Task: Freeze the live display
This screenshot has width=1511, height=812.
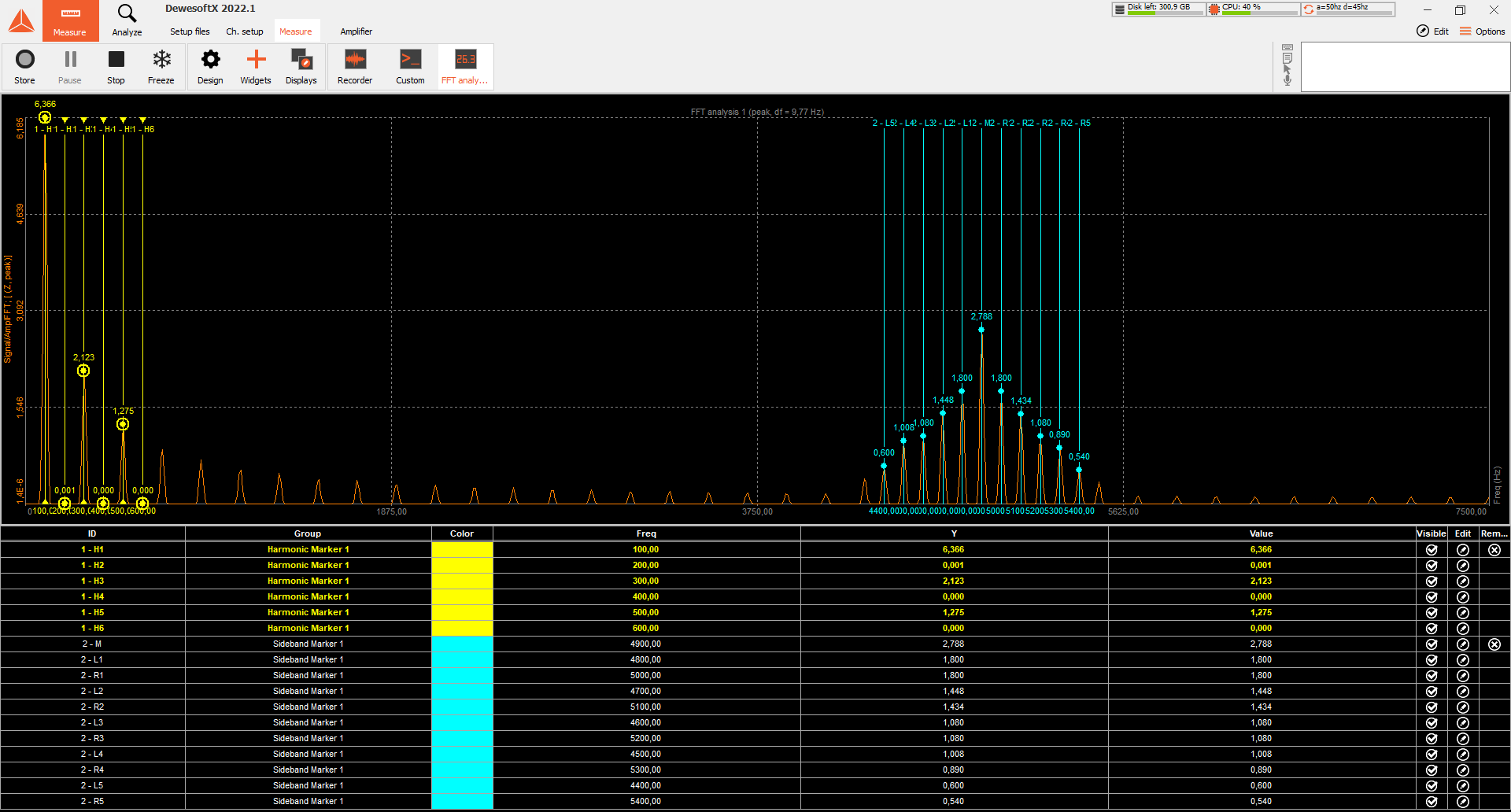Action: click(161, 67)
